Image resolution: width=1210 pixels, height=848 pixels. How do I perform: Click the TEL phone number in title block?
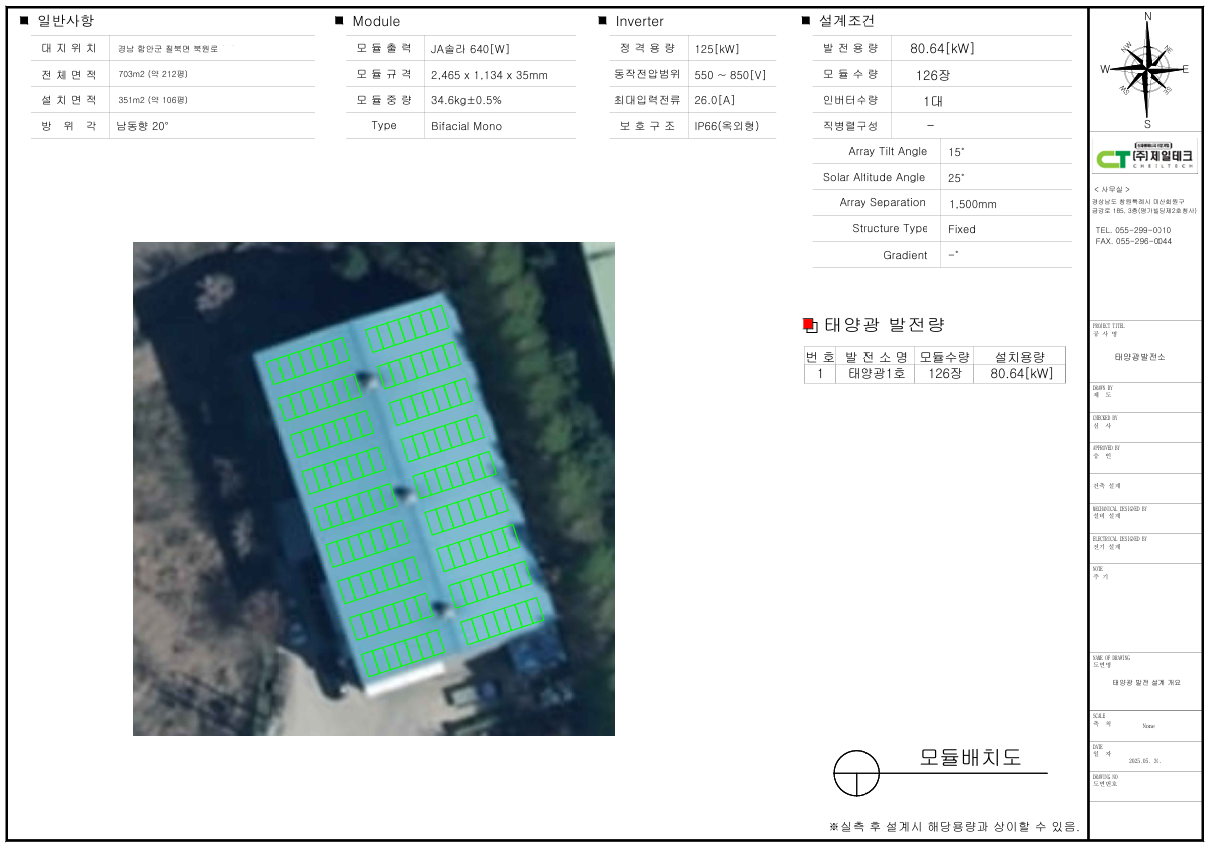pyautogui.click(x=1133, y=230)
